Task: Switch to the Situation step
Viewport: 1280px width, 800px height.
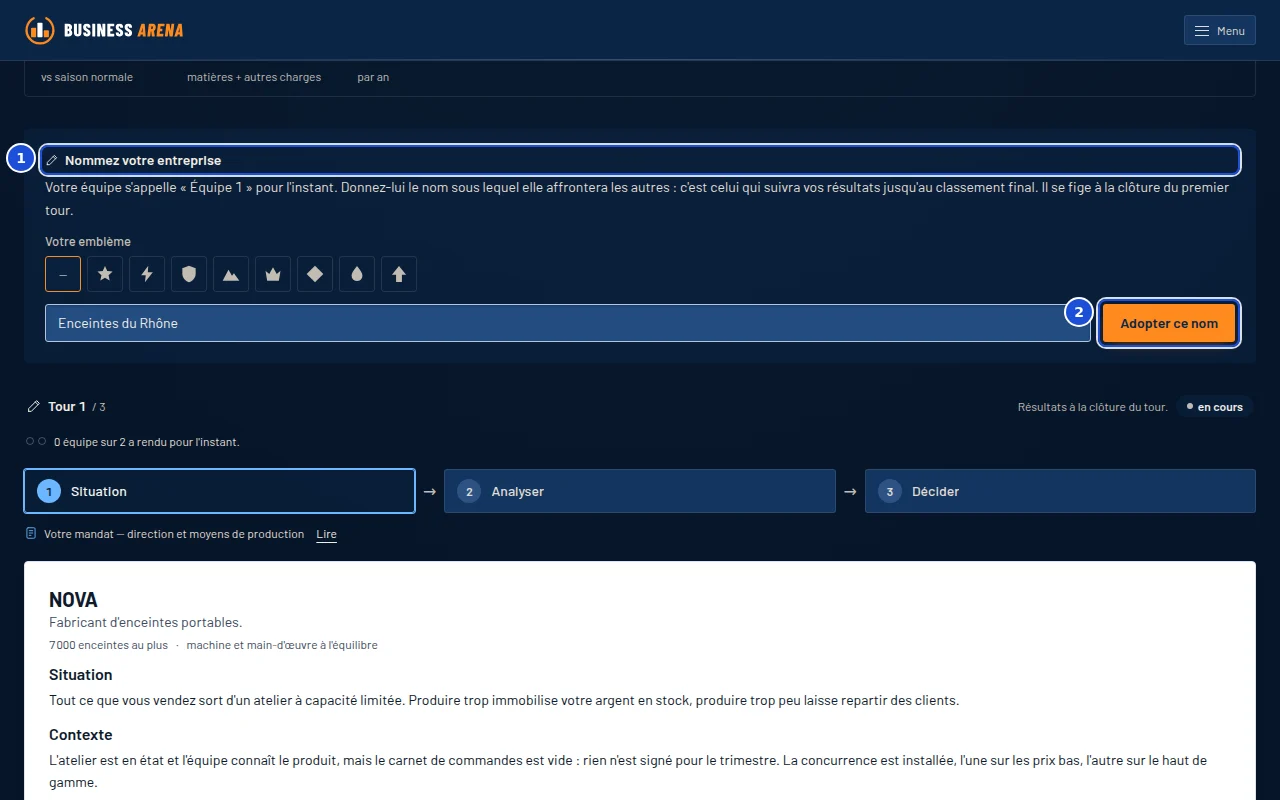Action: click(x=219, y=491)
